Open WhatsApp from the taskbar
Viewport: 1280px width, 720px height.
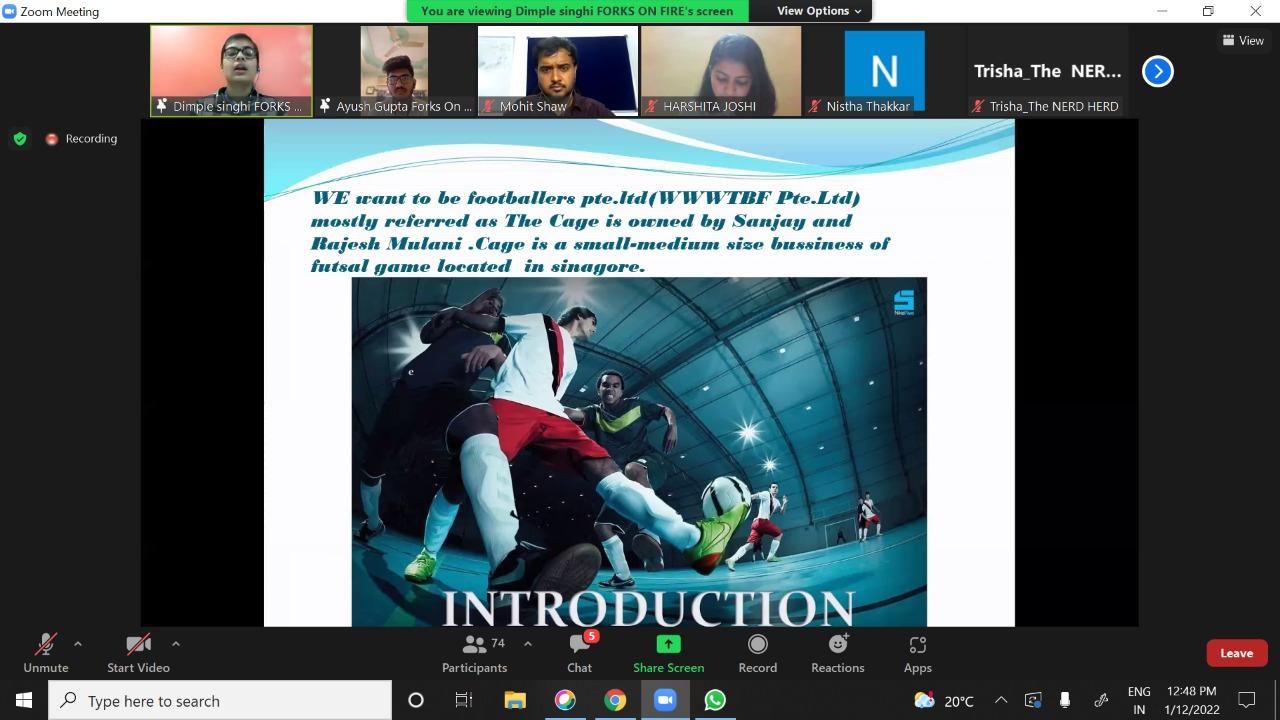click(x=715, y=700)
